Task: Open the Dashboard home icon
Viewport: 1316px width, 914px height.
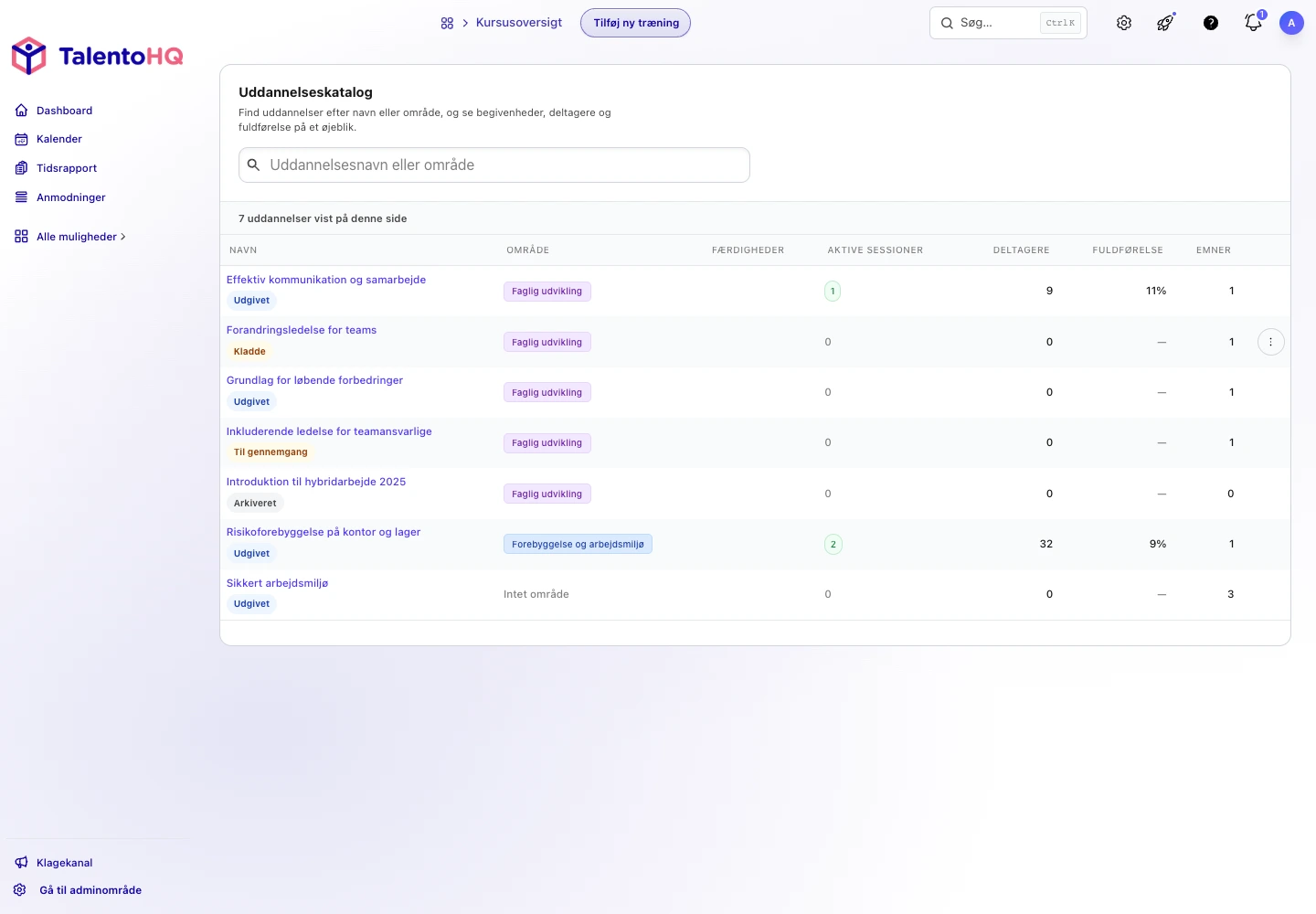Action: 21,111
